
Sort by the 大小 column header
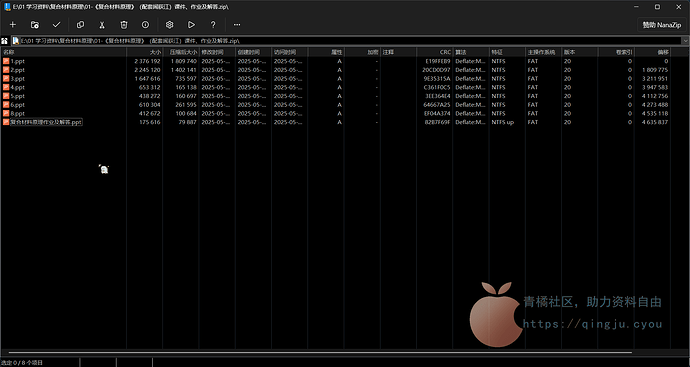tap(144, 52)
